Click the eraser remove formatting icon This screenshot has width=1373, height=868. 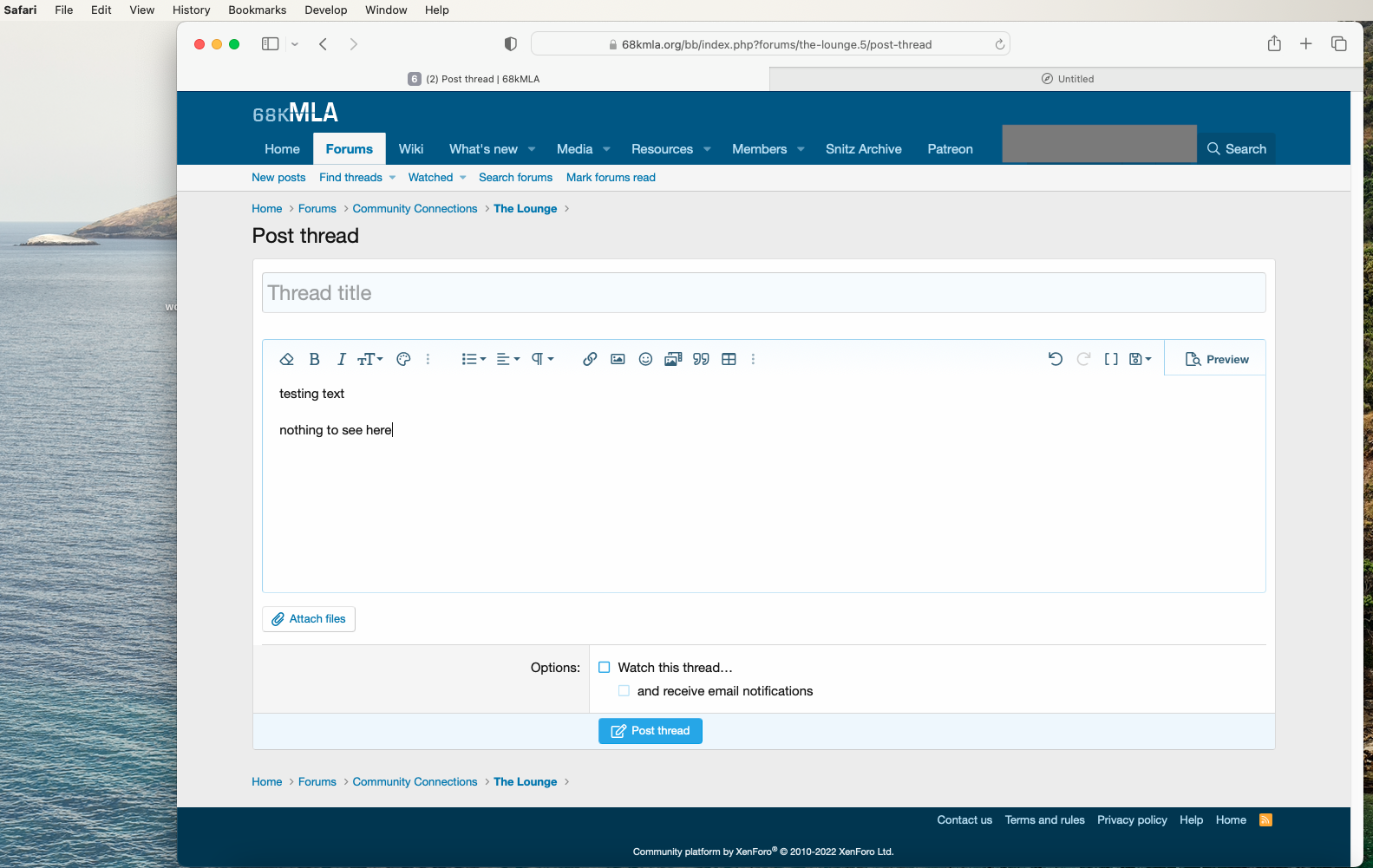pyautogui.click(x=287, y=359)
